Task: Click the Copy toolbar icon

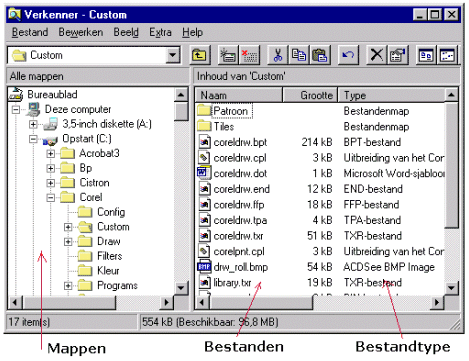Action: point(299,55)
